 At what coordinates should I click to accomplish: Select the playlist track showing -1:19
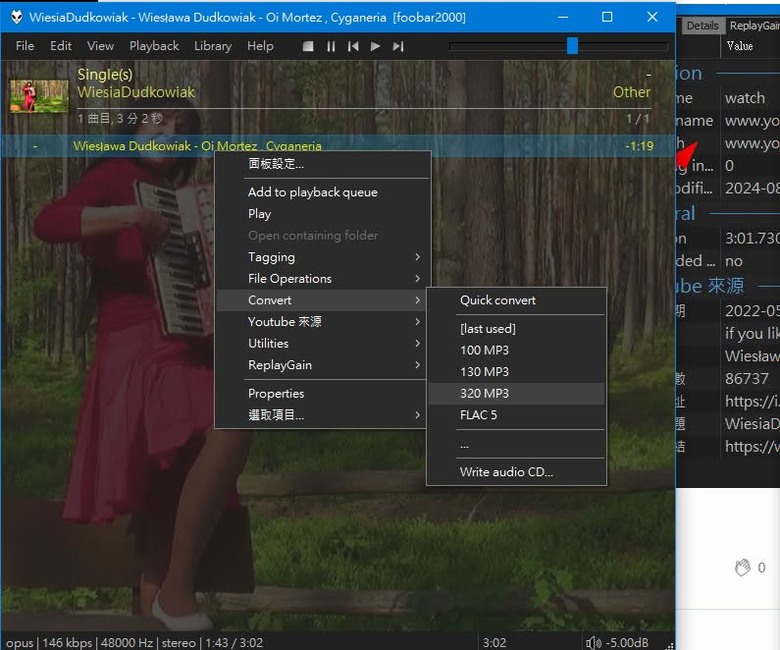[338, 146]
